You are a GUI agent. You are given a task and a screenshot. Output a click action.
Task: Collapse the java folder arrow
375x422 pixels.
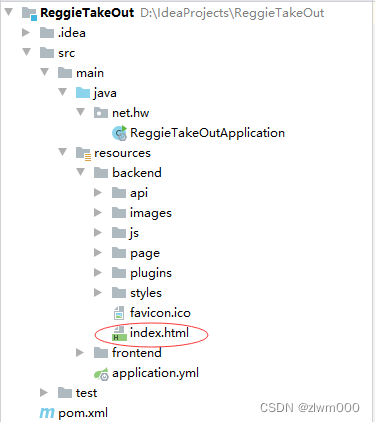click(63, 92)
